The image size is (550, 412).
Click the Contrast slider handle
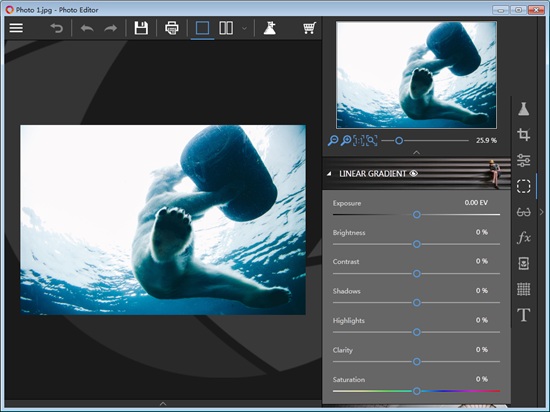point(416,273)
